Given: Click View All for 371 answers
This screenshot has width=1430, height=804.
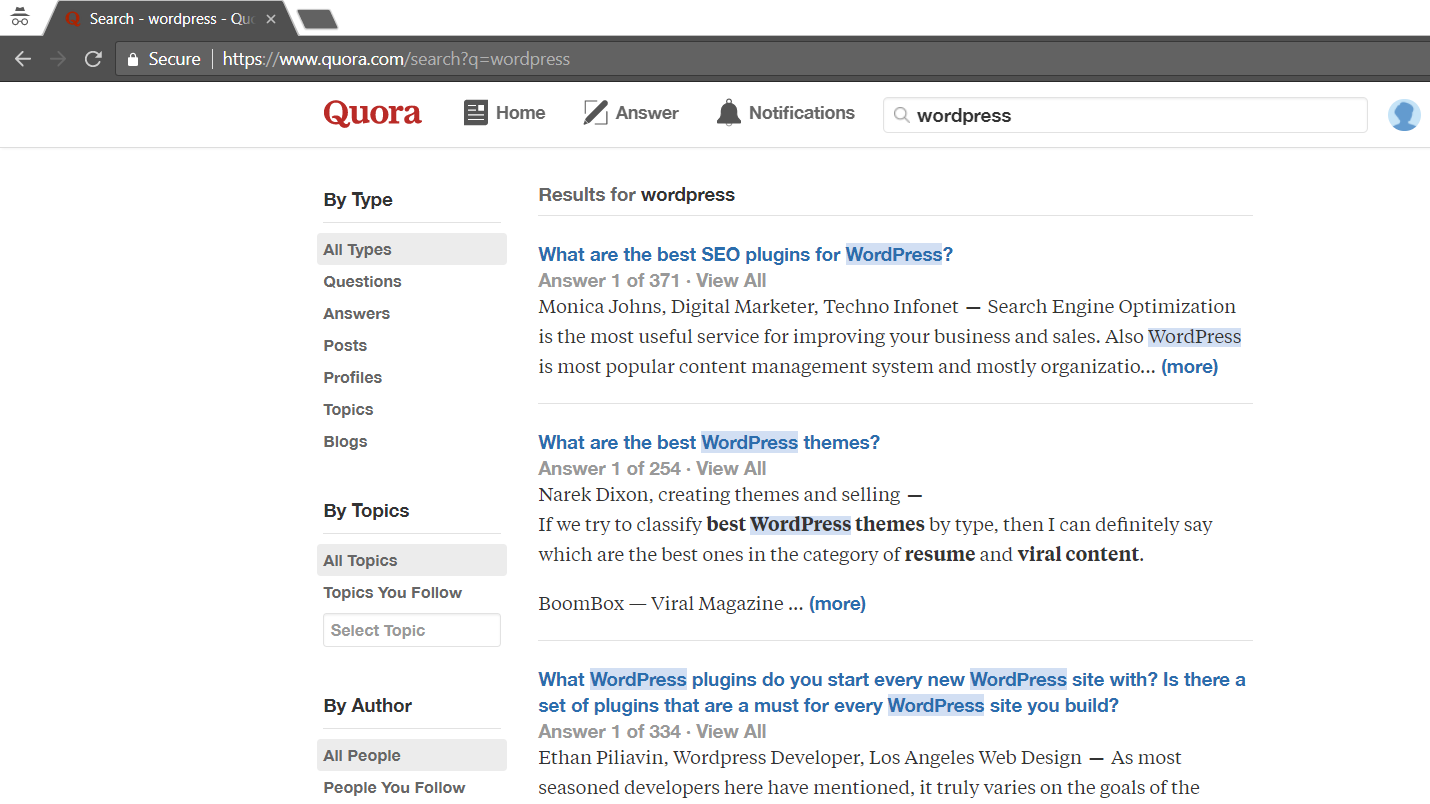Looking at the screenshot, I should [x=731, y=280].
